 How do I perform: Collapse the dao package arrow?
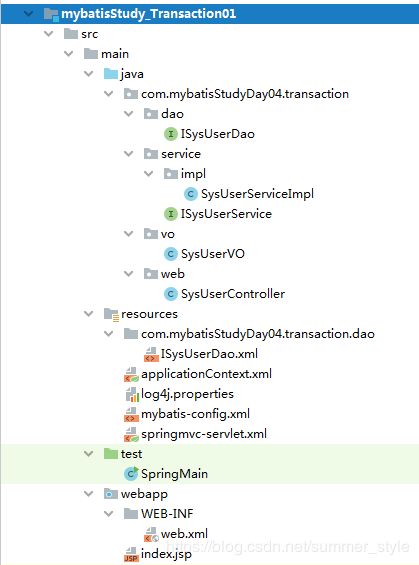click(x=129, y=114)
